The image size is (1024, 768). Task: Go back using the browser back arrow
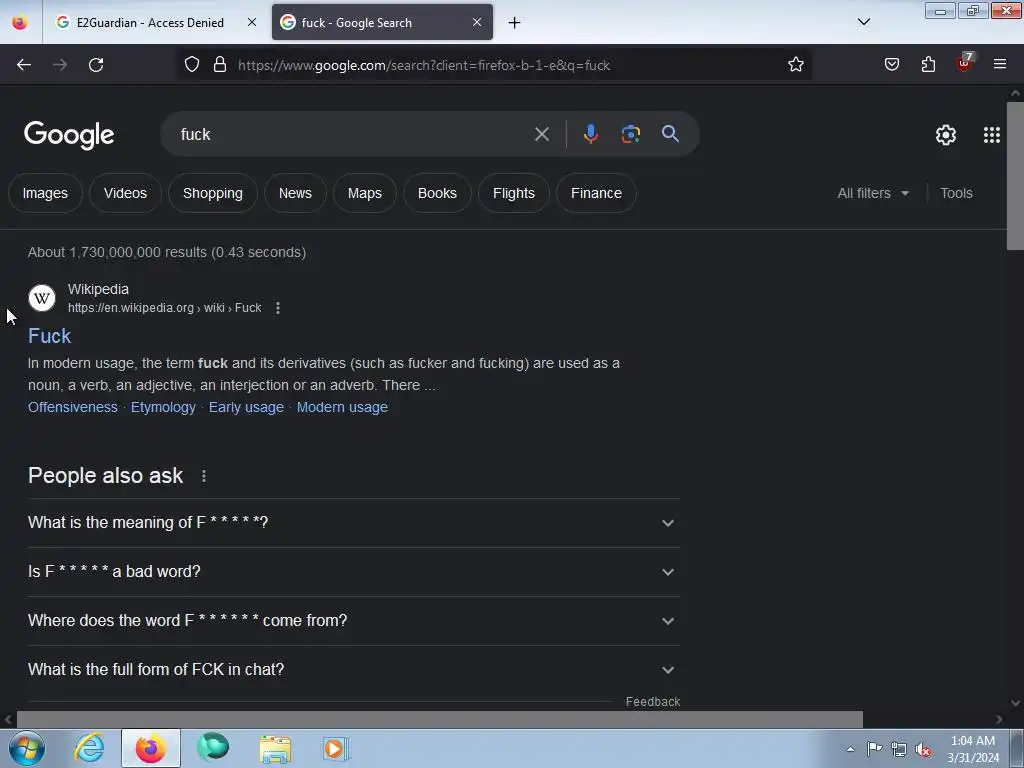click(x=24, y=65)
